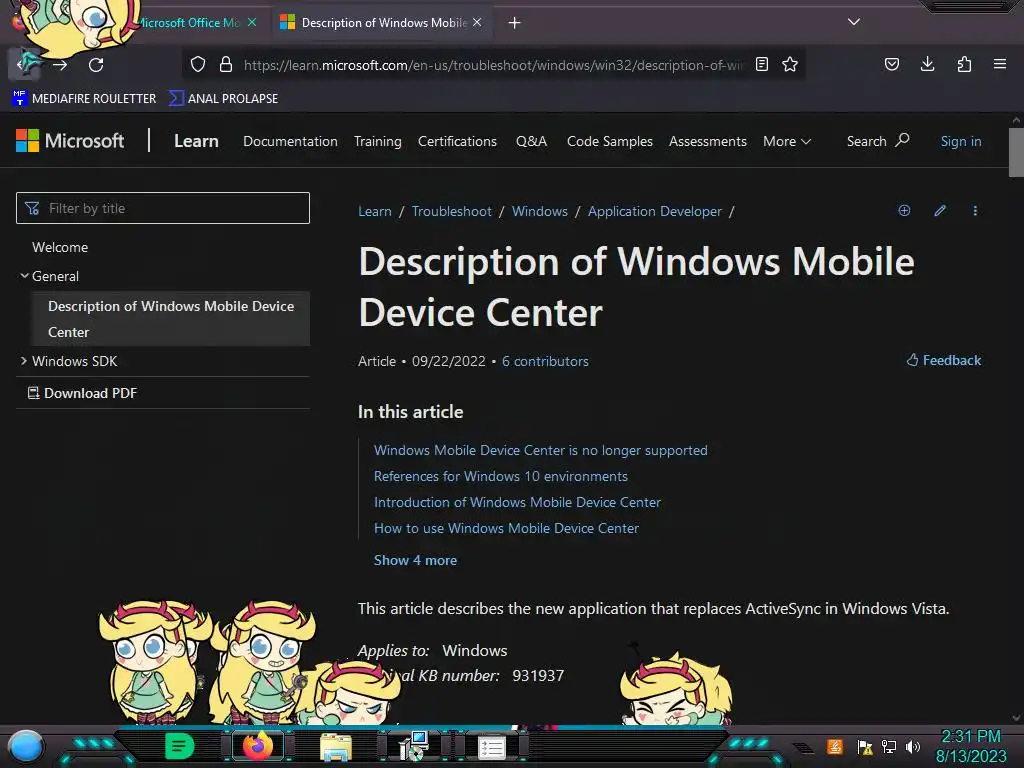The image size is (1024, 768).
Task: Click the Microsoft logo
Action: (x=70, y=140)
